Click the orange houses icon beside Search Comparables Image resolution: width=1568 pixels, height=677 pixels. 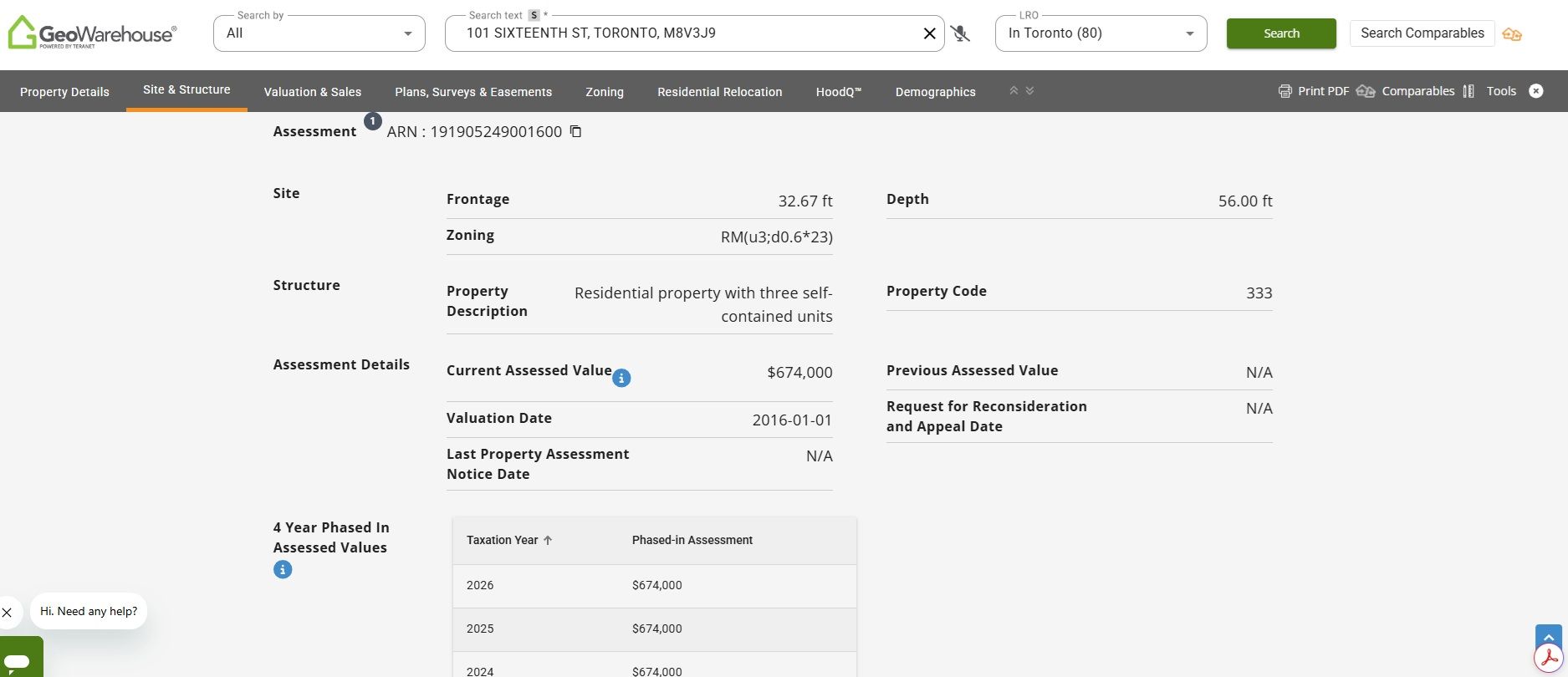pyautogui.click(x=1512, y=34)
